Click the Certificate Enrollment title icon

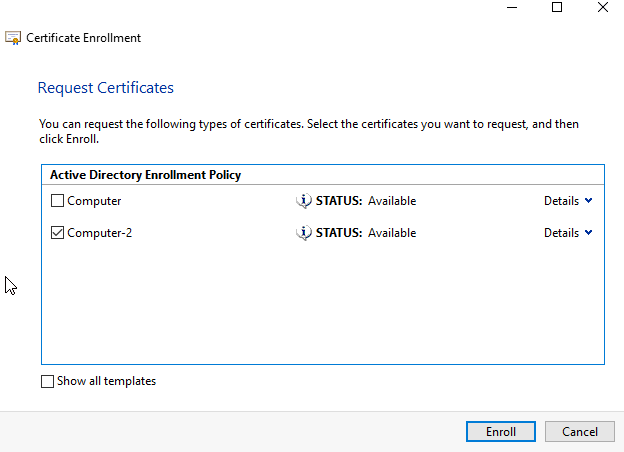13,38
